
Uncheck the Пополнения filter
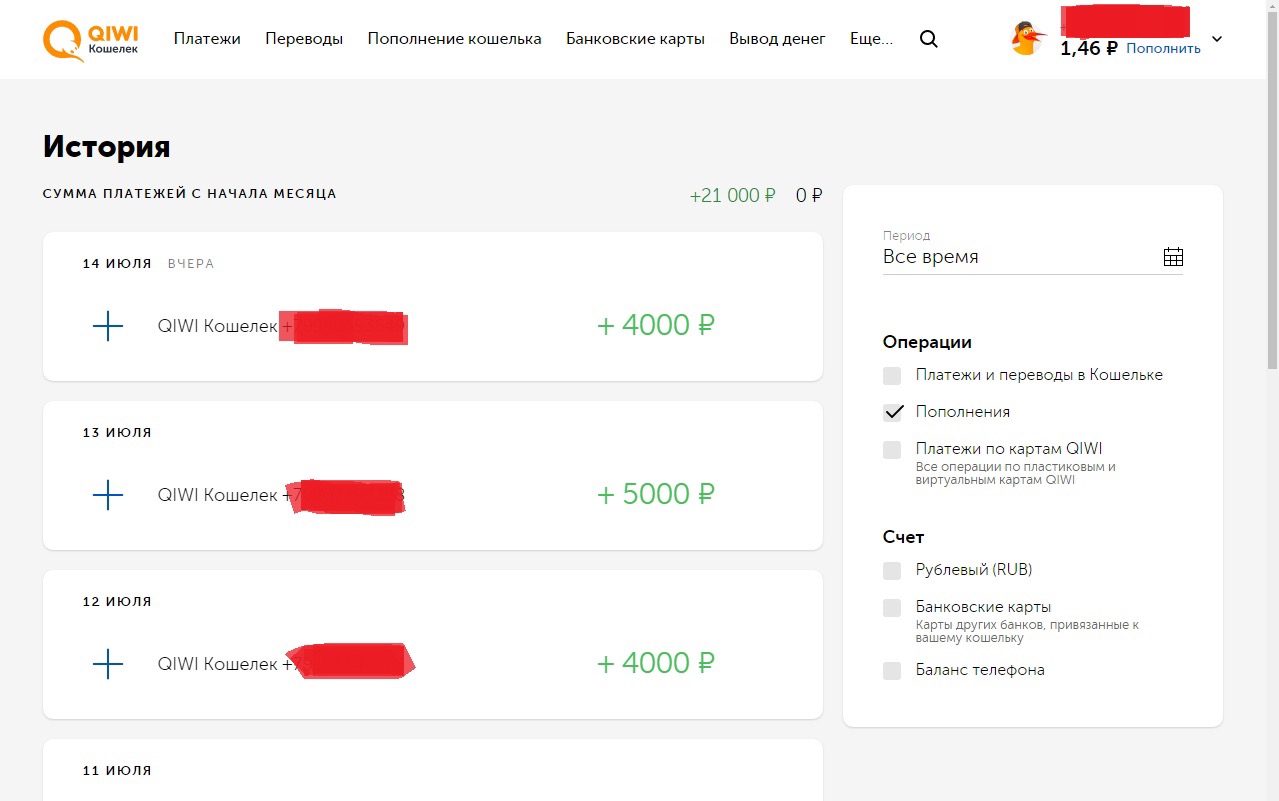coord(892,413)
